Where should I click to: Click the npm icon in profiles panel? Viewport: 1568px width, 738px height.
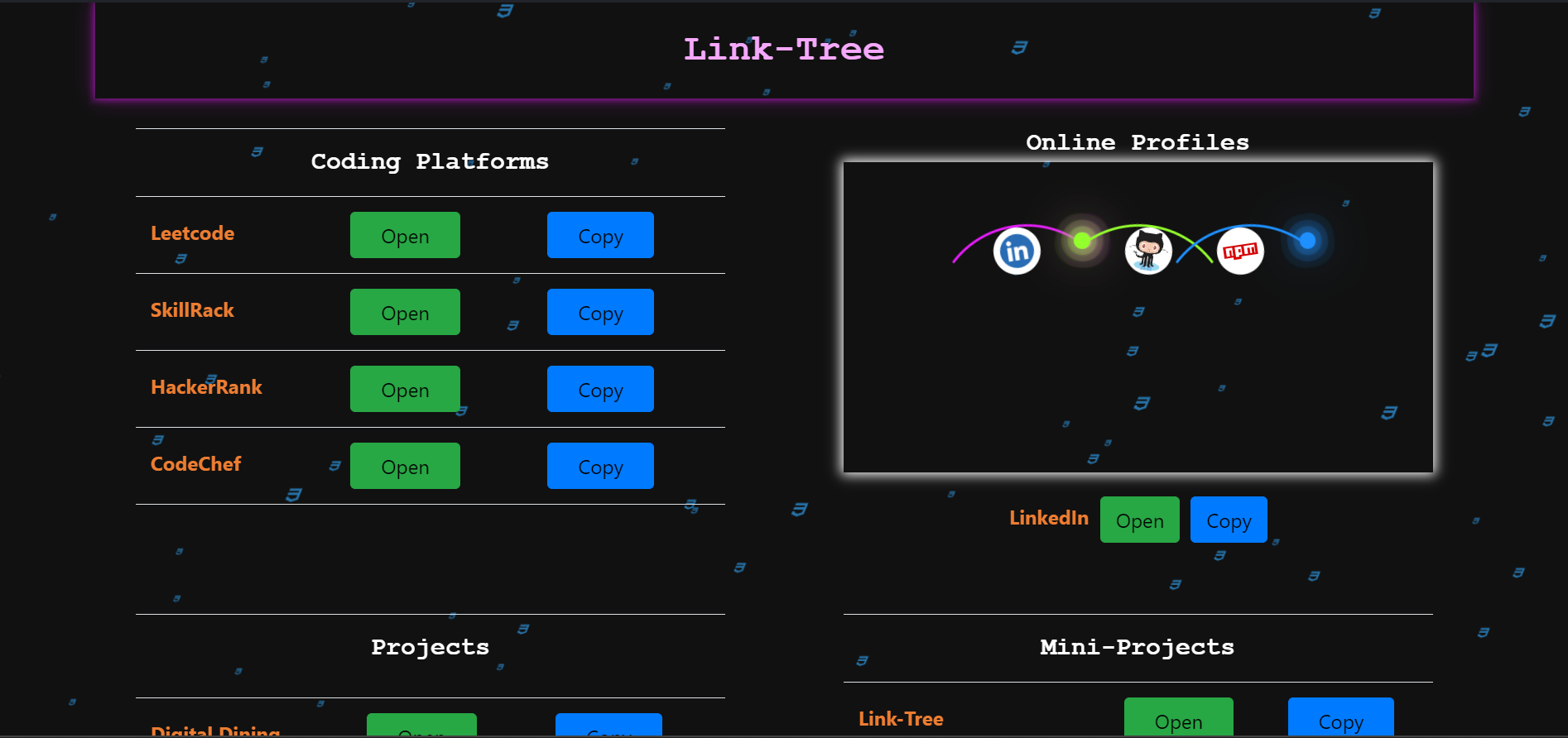(1240, 251)
